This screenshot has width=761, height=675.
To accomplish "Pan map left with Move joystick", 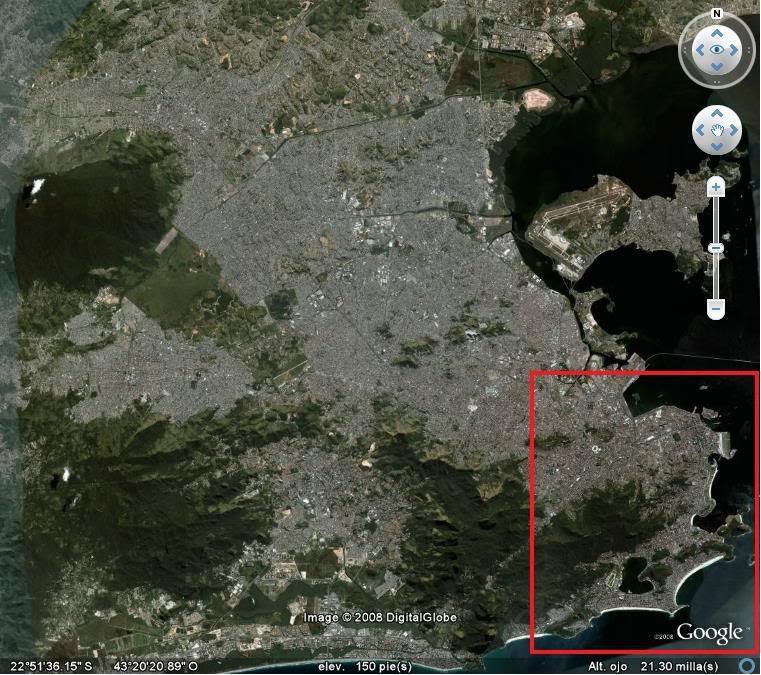I will 701,130.
